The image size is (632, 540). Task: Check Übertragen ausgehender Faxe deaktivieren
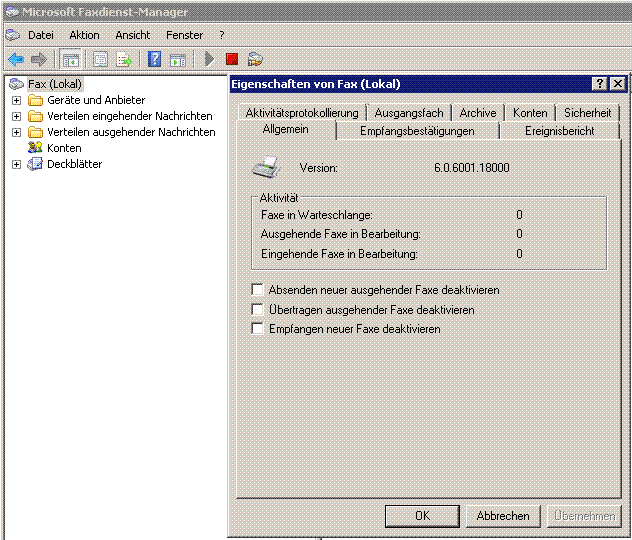point(257,309)
